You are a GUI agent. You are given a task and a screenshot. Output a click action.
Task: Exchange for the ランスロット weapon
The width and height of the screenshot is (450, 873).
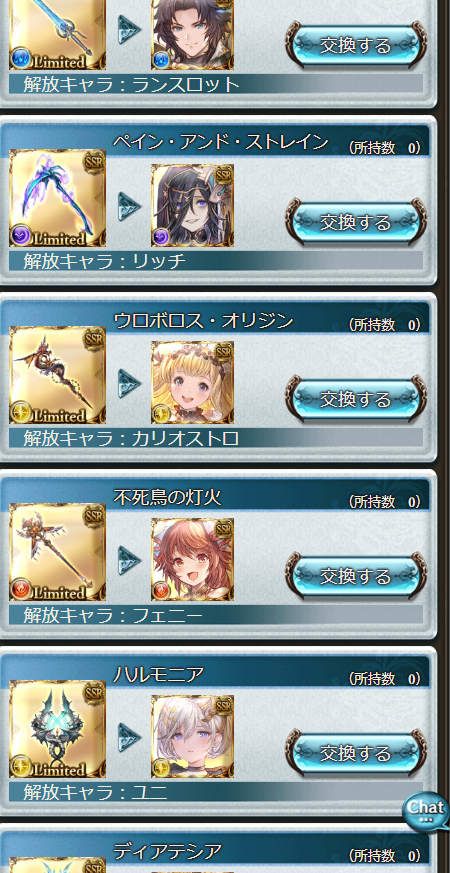pyautogui.click(x=356, y=45)
